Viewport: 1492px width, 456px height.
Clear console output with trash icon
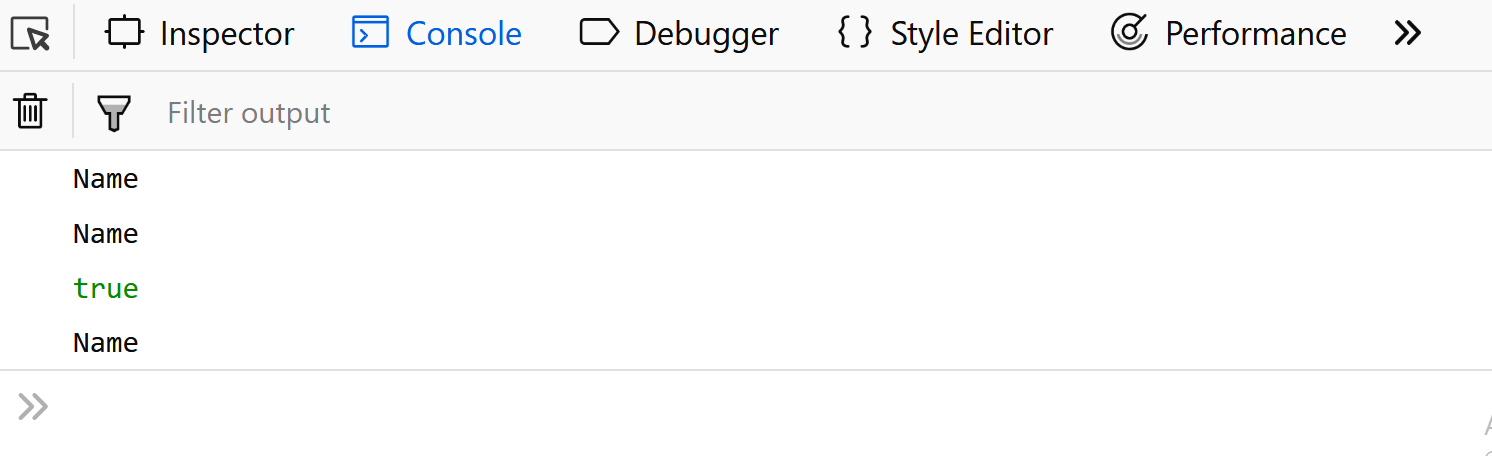coord(31,111)
